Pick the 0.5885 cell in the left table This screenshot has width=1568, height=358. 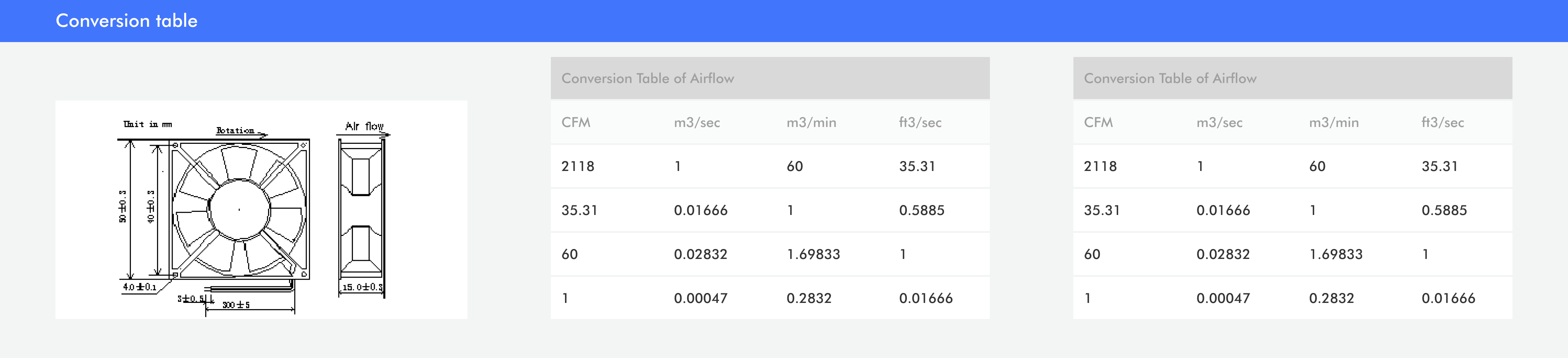[921, 210]
